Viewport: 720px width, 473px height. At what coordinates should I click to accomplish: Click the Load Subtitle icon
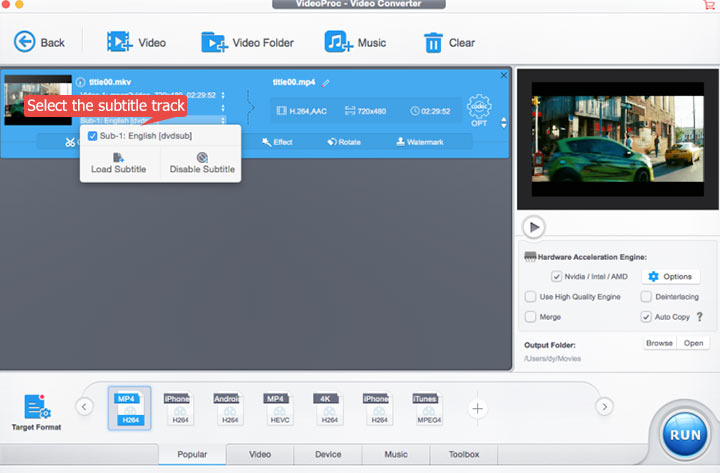click(118, 157)
